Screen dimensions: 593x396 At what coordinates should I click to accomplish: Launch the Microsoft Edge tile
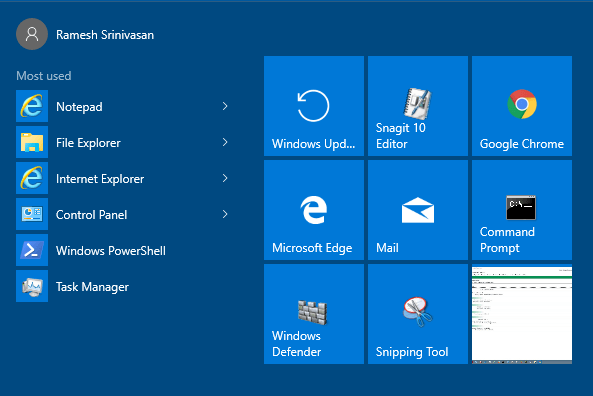click(314, 210)
